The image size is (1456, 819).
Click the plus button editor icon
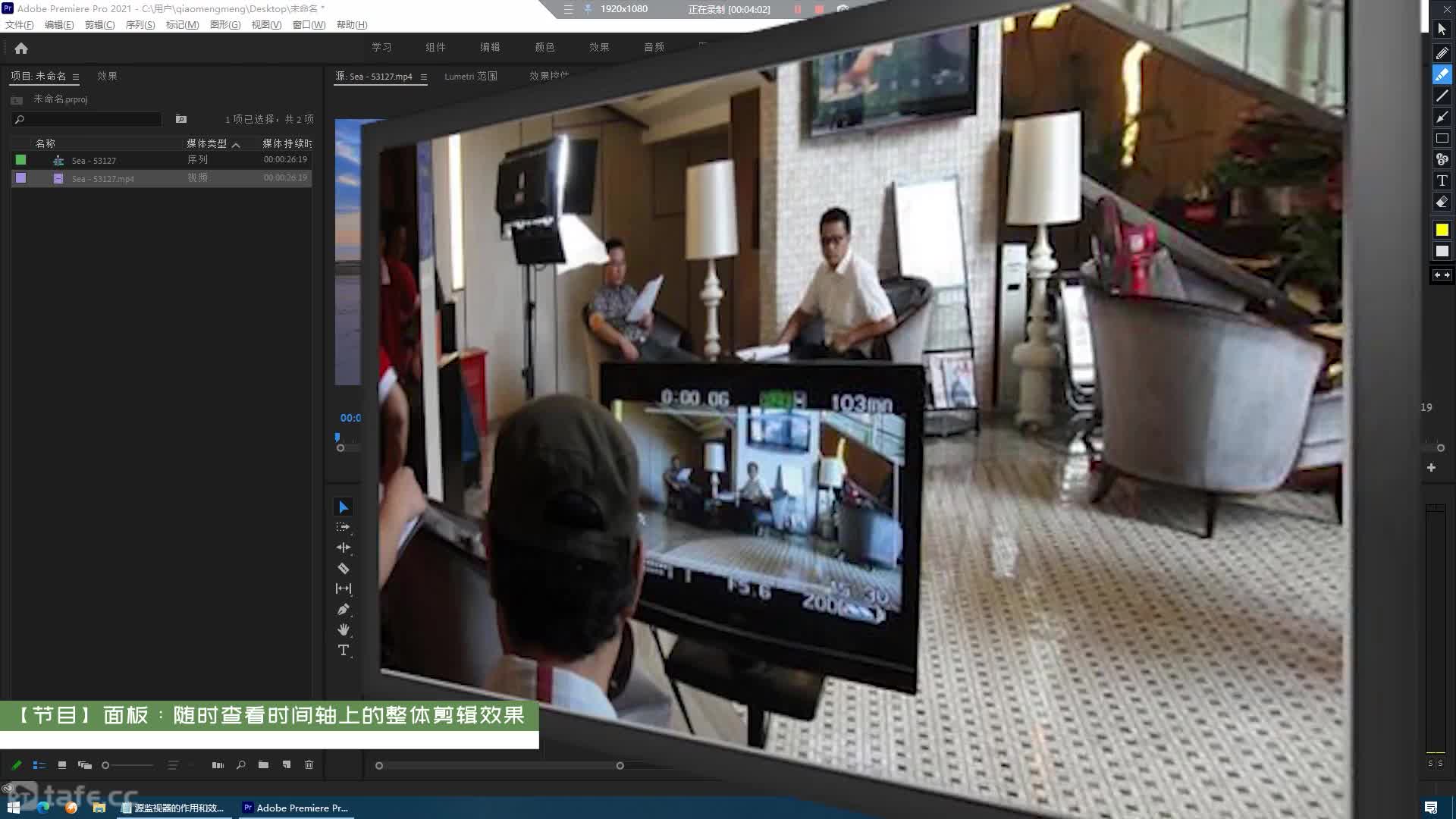[1431, 468]
